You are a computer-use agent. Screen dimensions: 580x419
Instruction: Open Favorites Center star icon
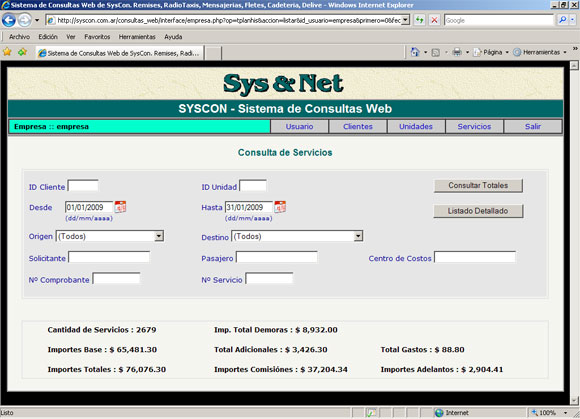click(x=7, y=52)
